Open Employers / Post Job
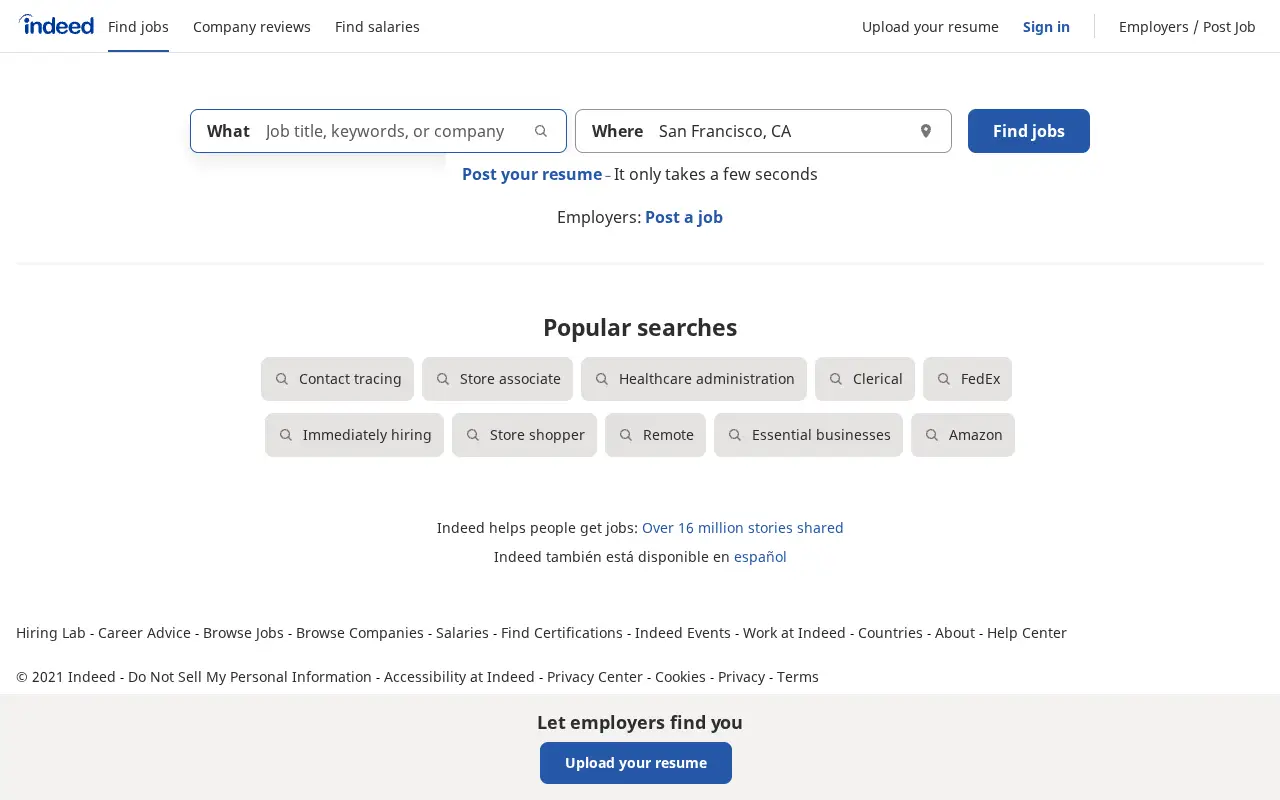Viewport: 1280px width, 800px height. pyautogui.click(x=1187, y=27)
